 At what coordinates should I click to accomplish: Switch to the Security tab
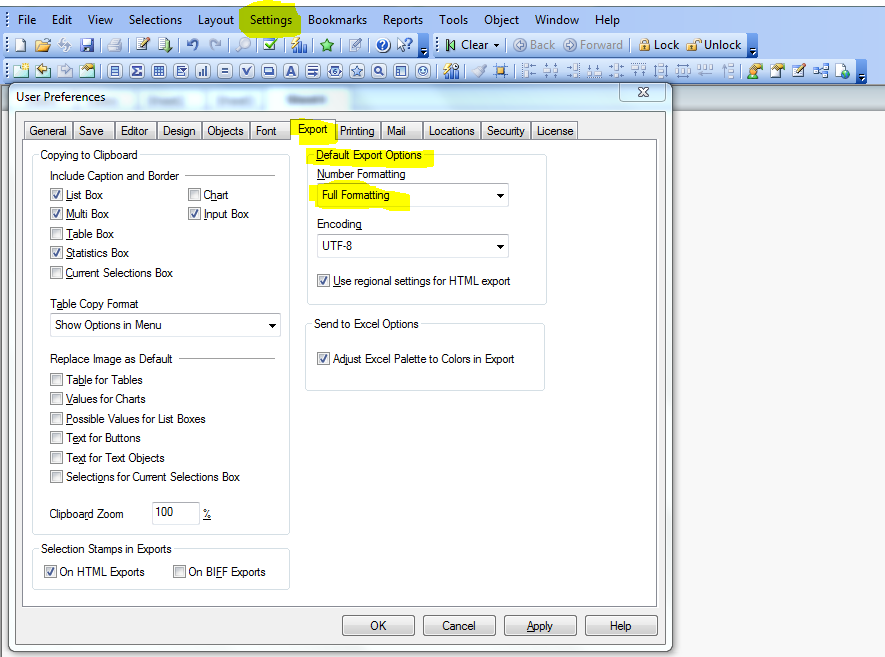[506, 131]
